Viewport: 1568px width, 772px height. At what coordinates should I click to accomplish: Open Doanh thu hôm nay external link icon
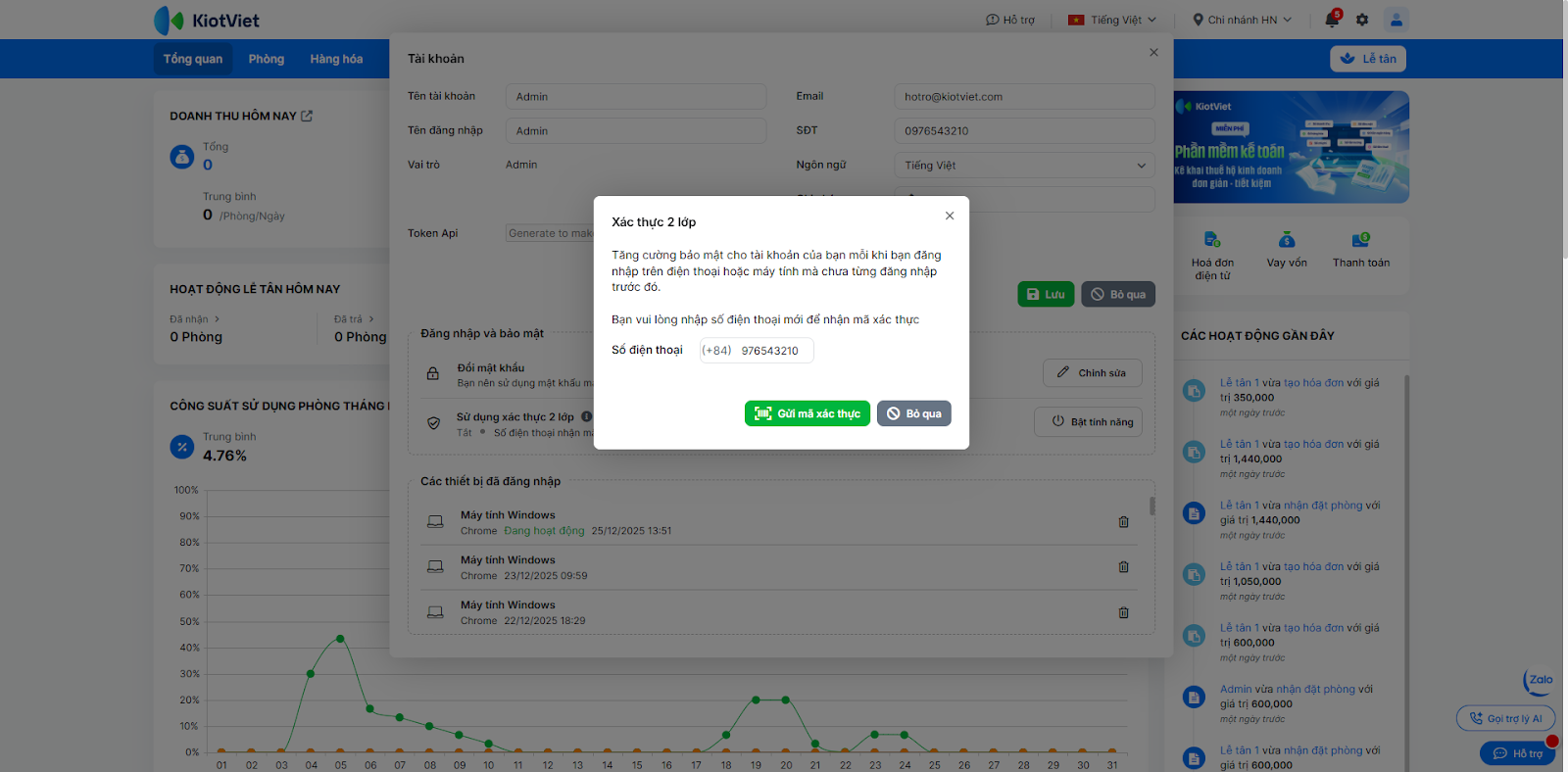(x=307, y=116)
